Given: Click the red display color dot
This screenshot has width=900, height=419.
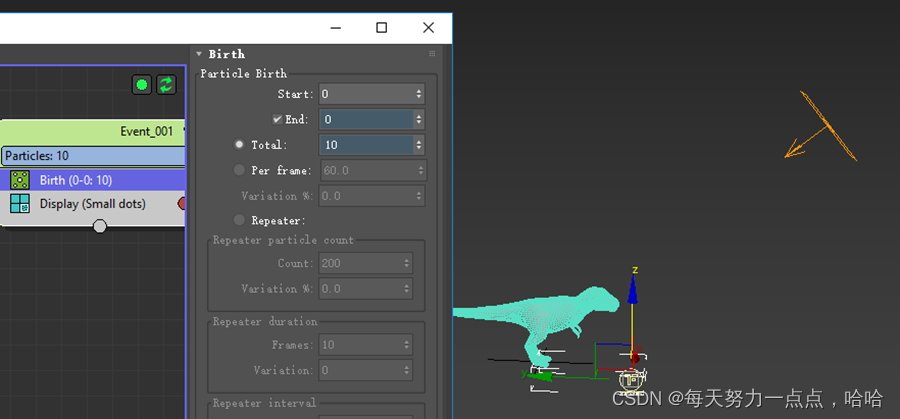Looking at the screenshot, I should click(x=182, y=204).
